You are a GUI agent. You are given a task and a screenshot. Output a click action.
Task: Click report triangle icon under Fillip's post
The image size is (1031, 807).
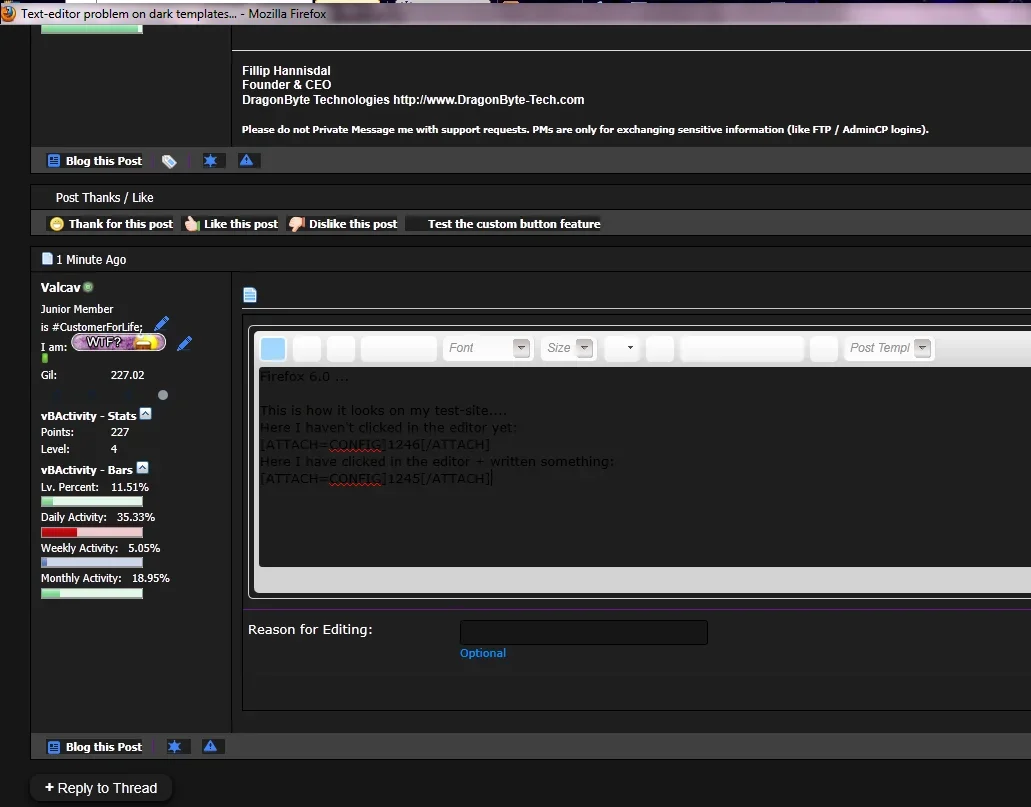tap(246, 160)
